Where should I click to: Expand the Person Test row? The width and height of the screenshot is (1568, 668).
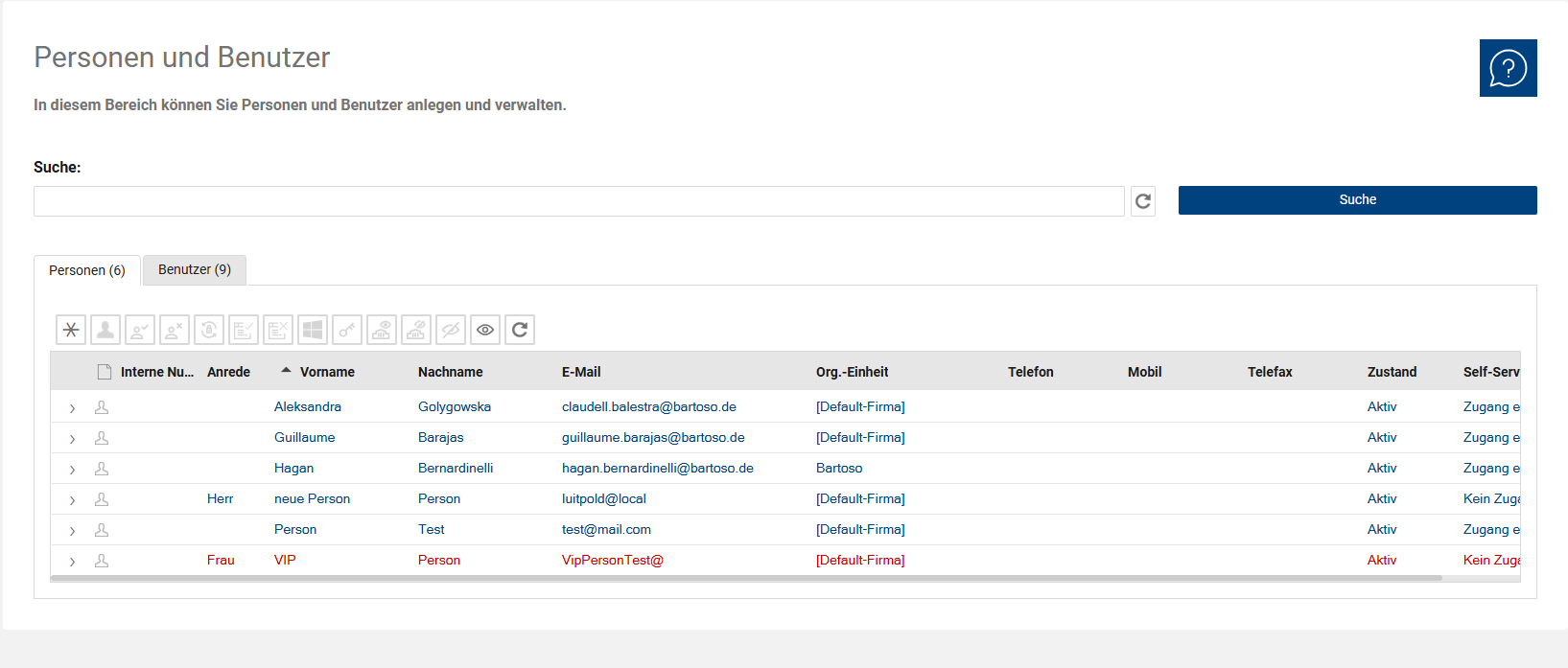(72, 531)
